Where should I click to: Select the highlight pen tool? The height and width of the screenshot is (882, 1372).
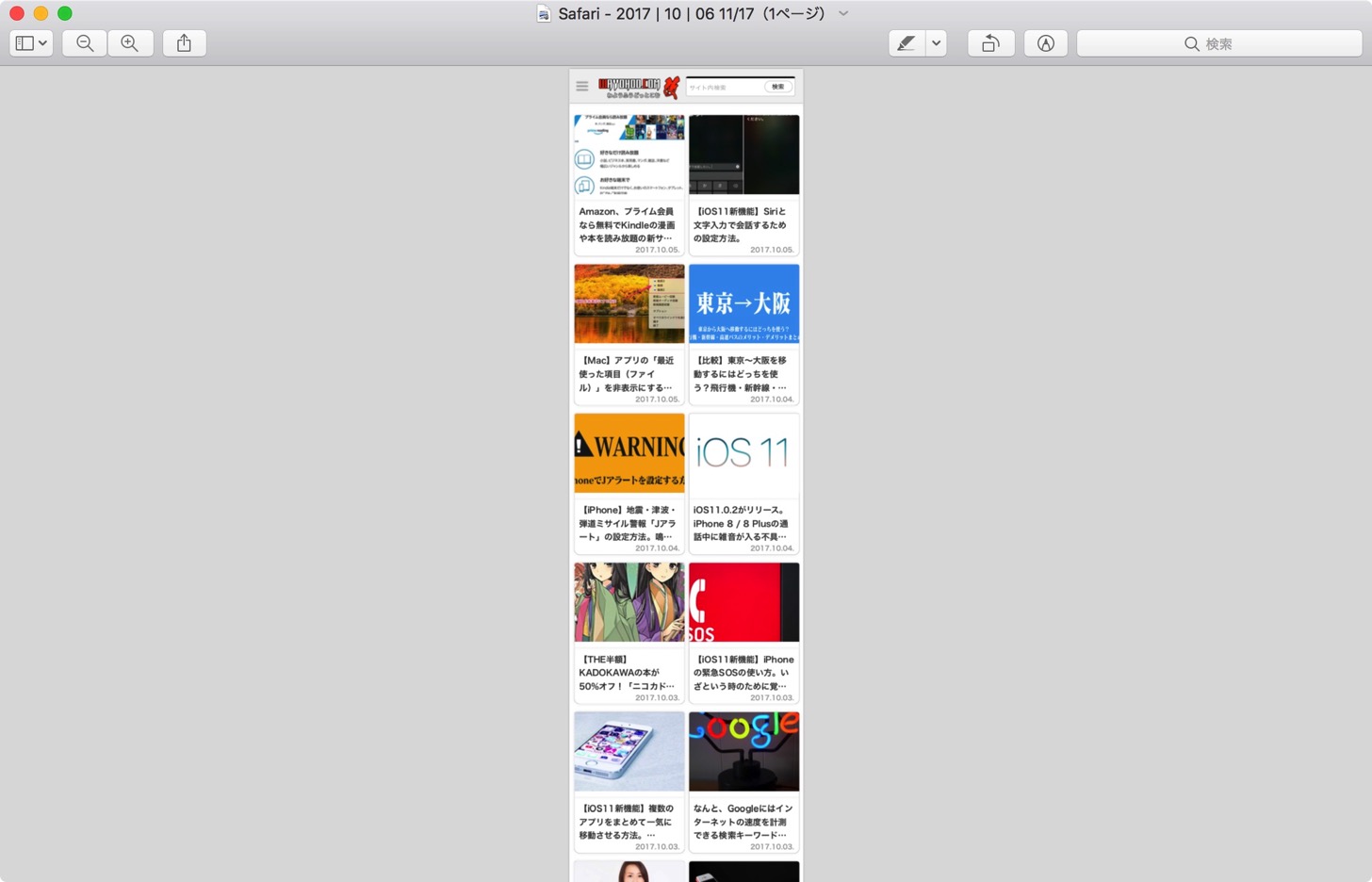point(906,43)
